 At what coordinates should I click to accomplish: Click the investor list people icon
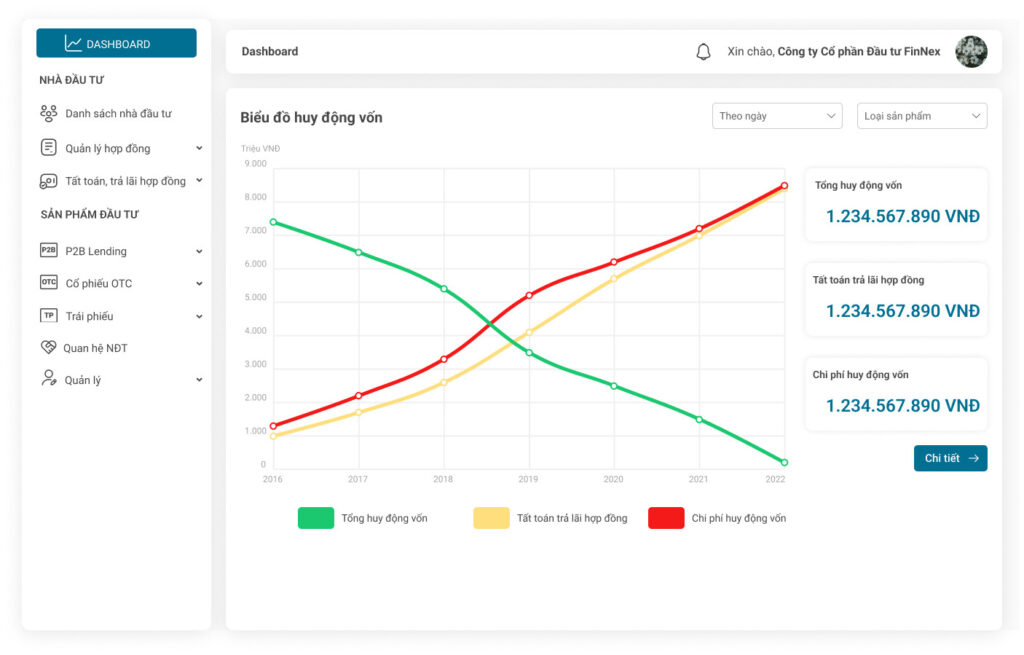tap(48, 114)
